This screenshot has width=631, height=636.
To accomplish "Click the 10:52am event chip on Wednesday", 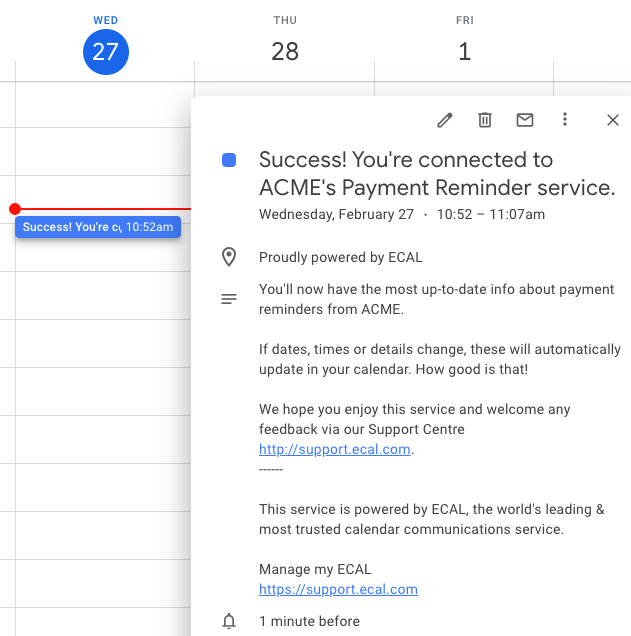I will click(98, 227).
